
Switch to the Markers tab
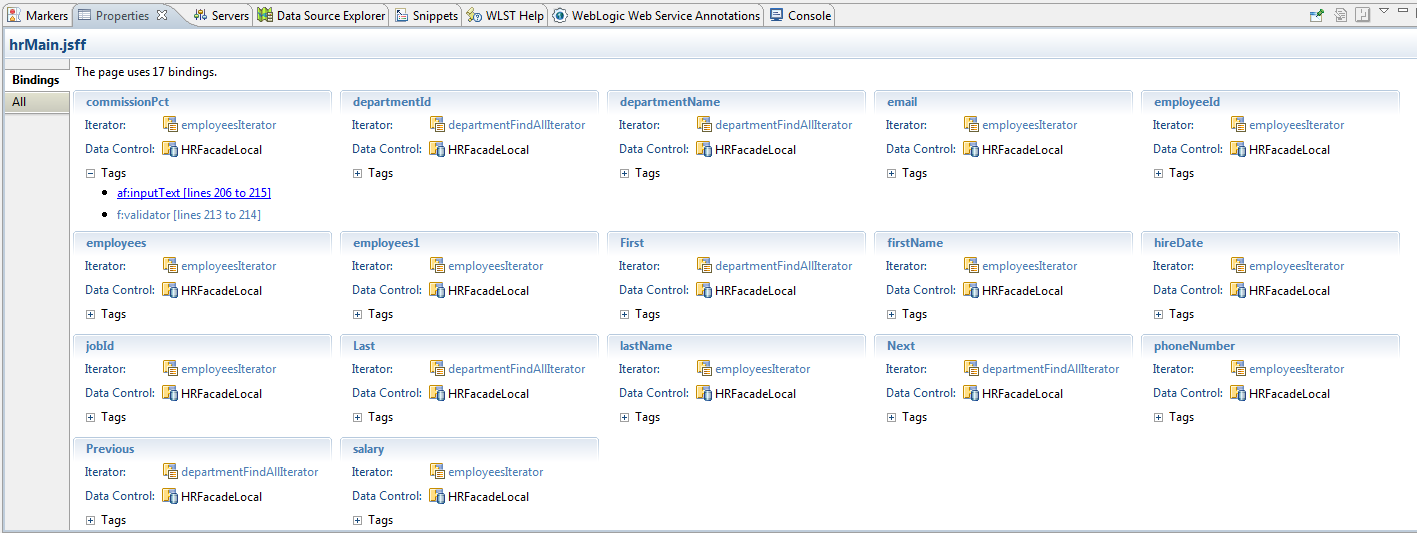coord(38,15)
